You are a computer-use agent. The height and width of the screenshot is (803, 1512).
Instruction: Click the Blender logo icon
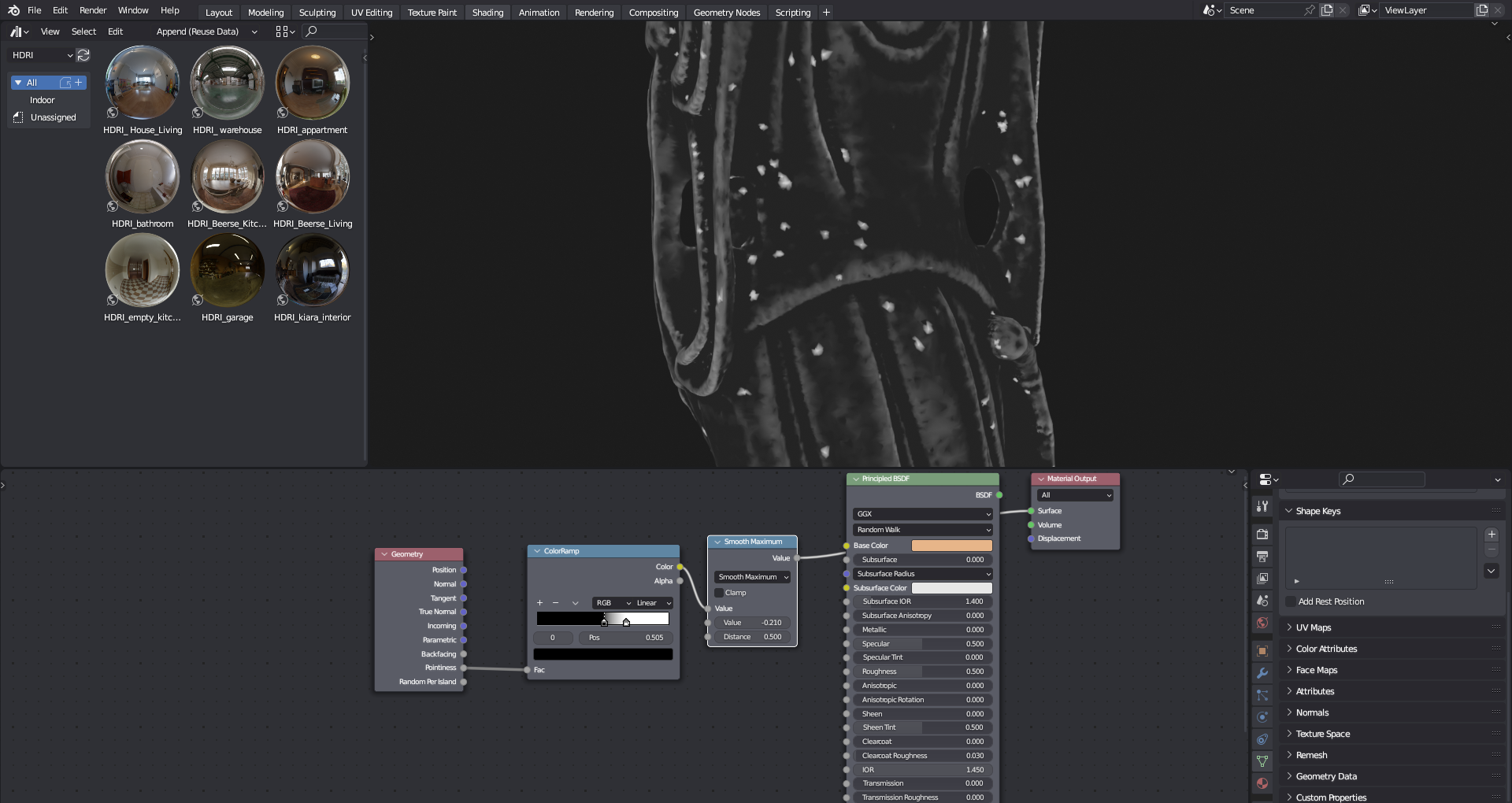13,10
